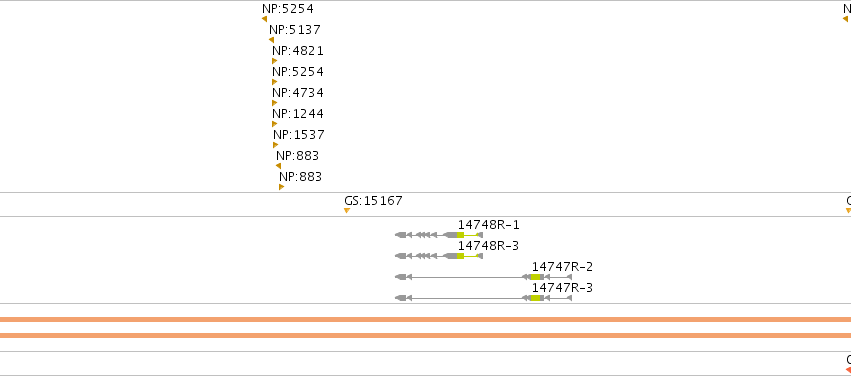Viewport: 851px width, 376px height.
Task: Click the GS:15167 label
Action: pyautogui.click(x=373, y=201)
